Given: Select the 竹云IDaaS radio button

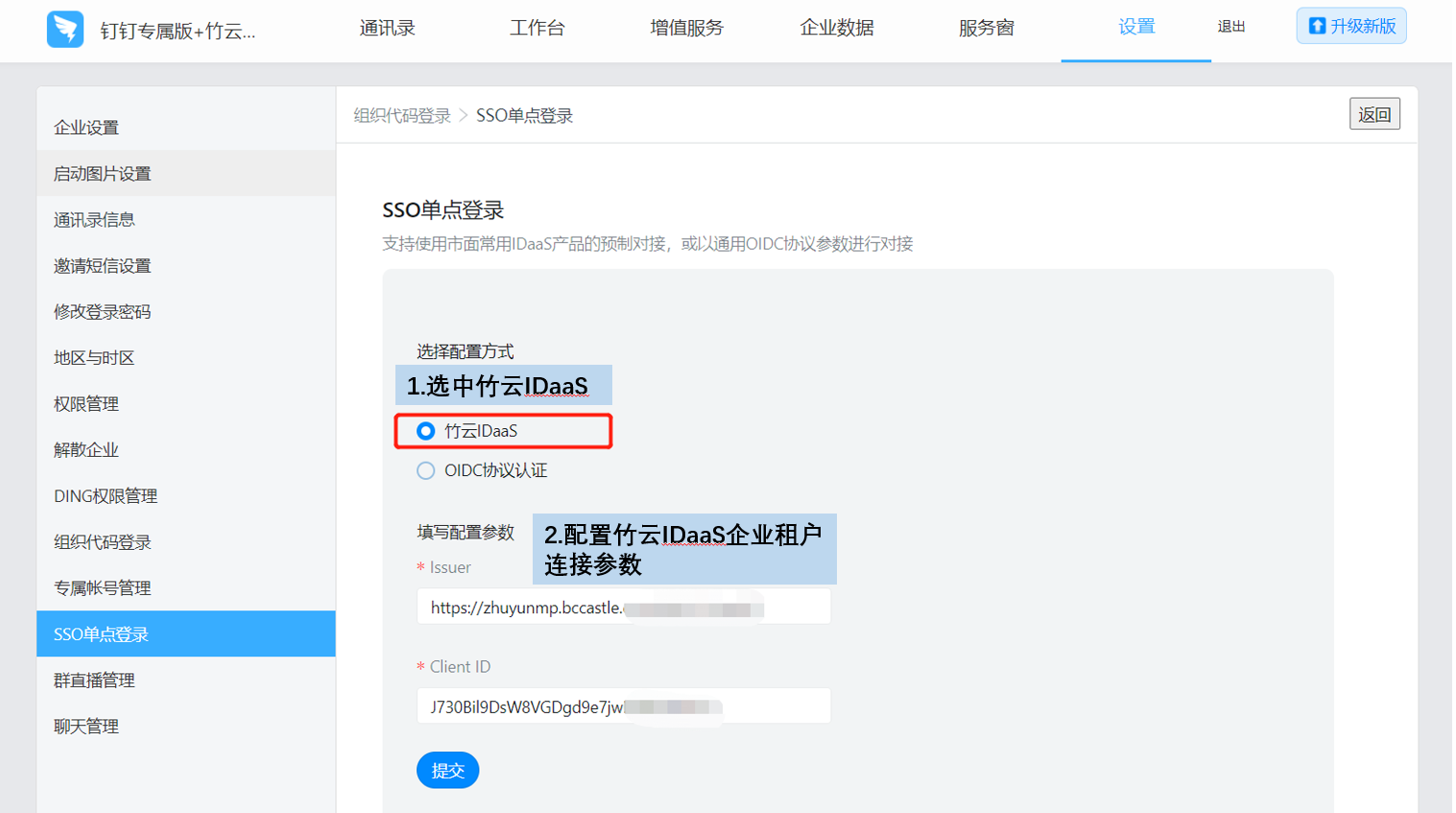Looking at the screenshot, I should click(x=426, y=431).
